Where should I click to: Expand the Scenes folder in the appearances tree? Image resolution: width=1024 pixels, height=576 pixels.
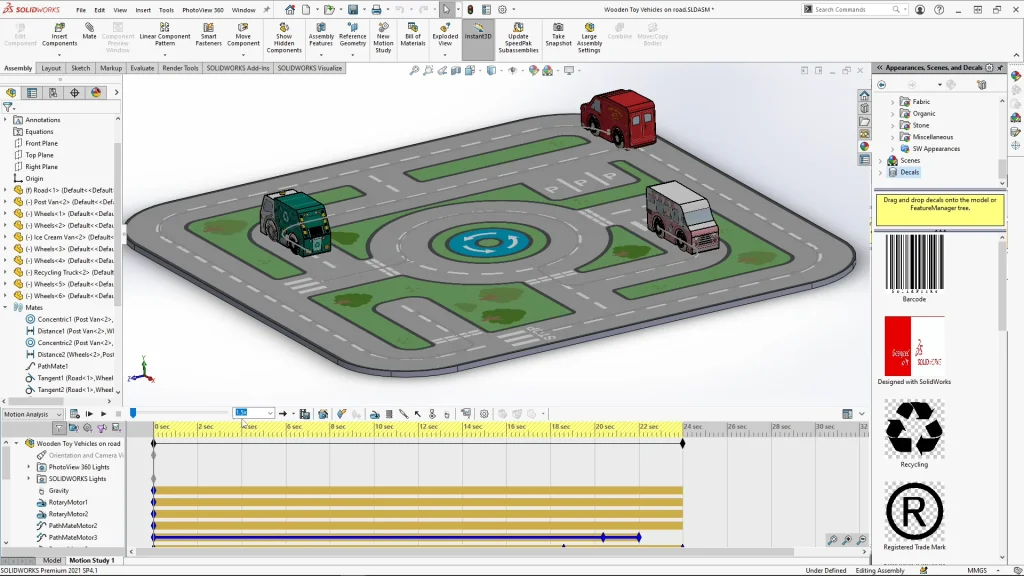(x=881, y=160)
